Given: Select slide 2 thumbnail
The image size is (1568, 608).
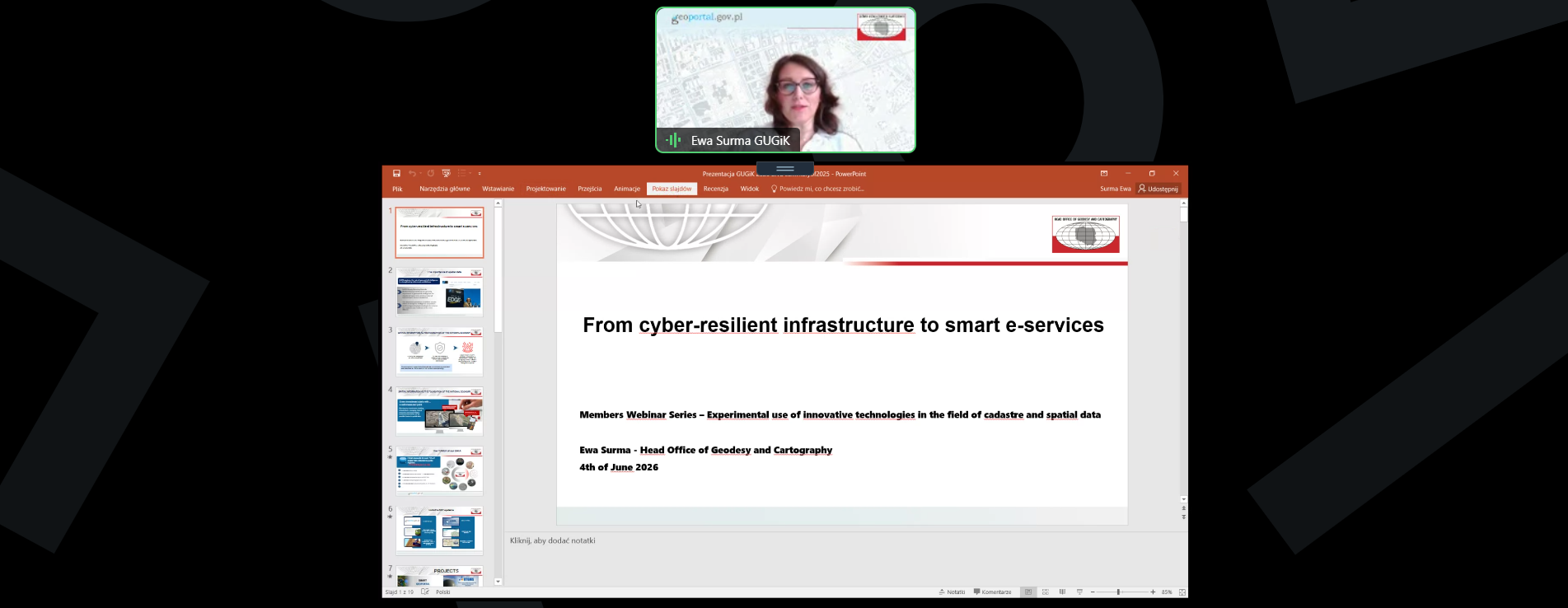Looking at the screenshot, I should (439, 292).
